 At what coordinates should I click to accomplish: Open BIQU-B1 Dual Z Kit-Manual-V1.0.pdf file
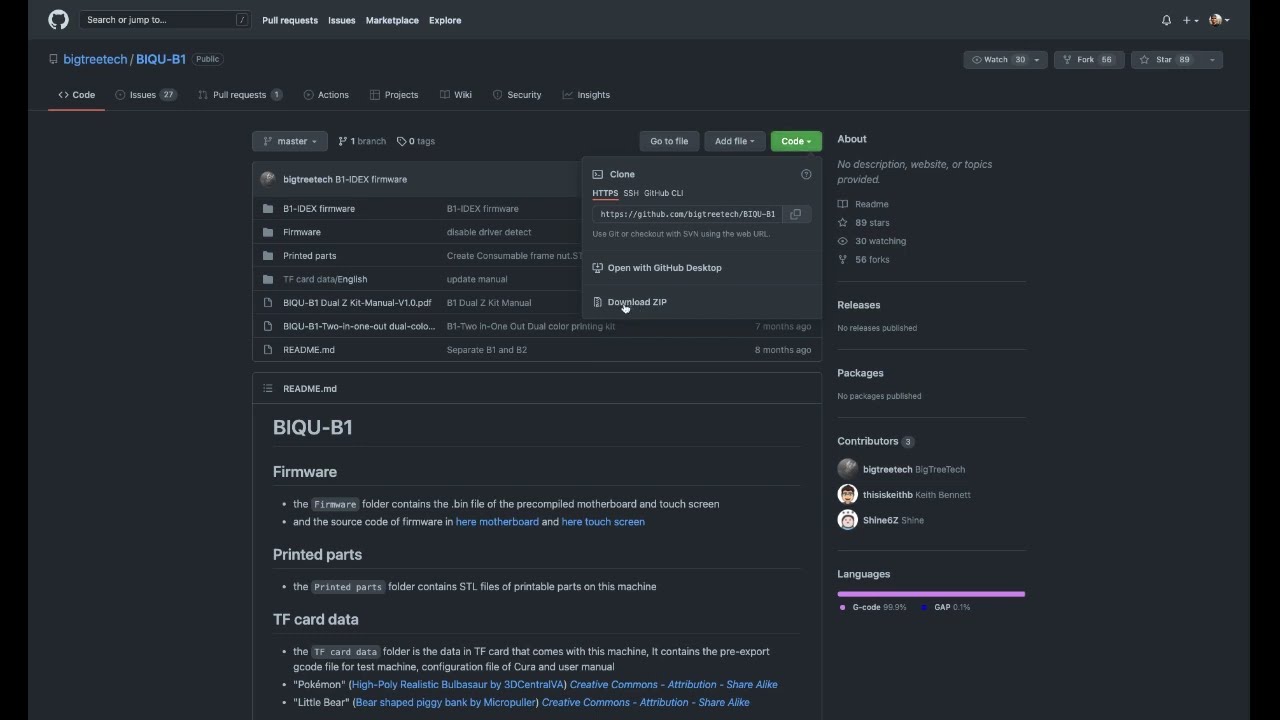pyautogui.click(x=357, y=303)
